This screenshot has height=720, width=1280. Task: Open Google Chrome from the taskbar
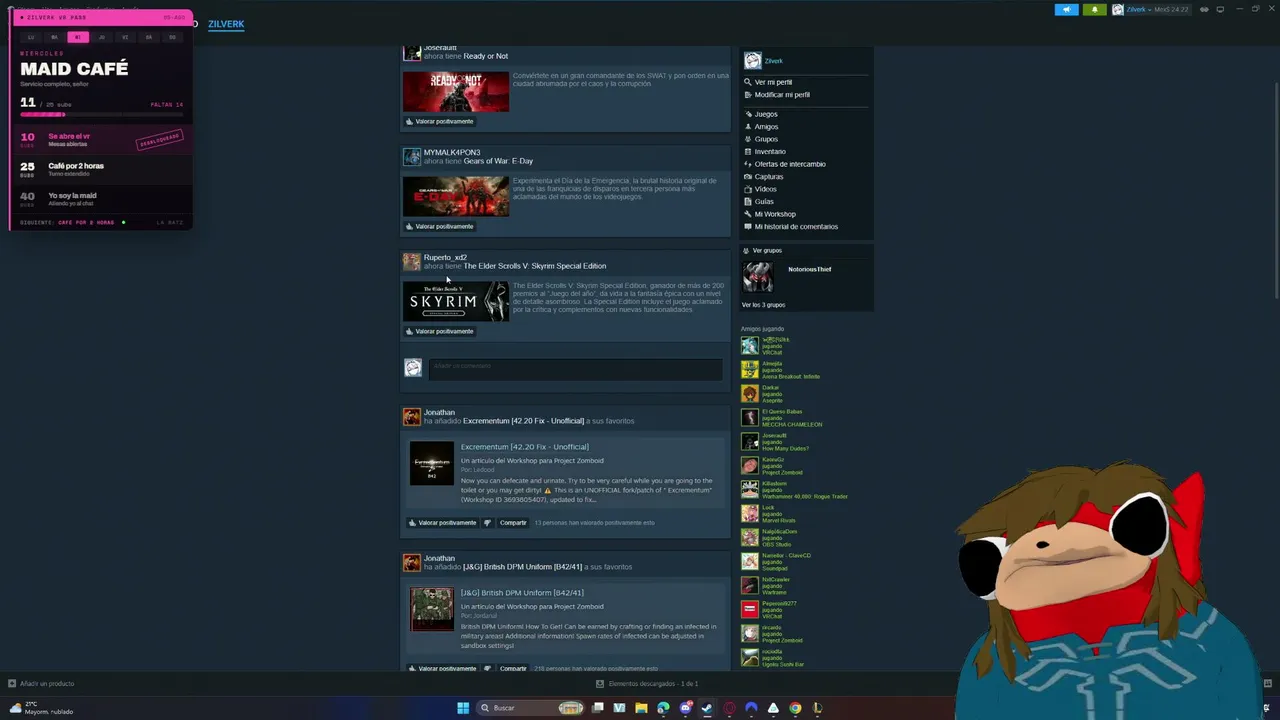point(795,708)
